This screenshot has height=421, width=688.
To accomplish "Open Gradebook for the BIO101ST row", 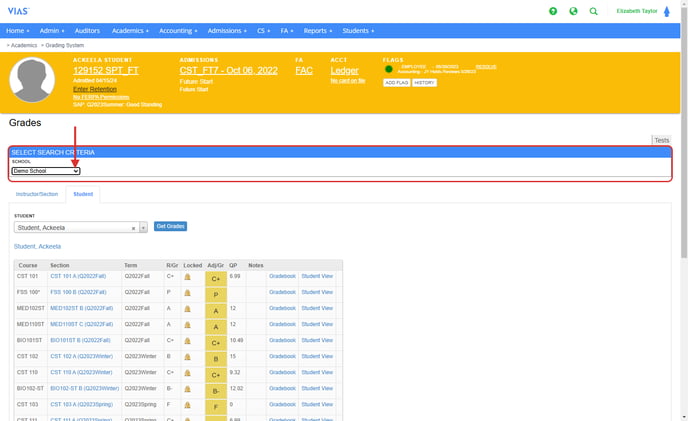I will (282, 340).
